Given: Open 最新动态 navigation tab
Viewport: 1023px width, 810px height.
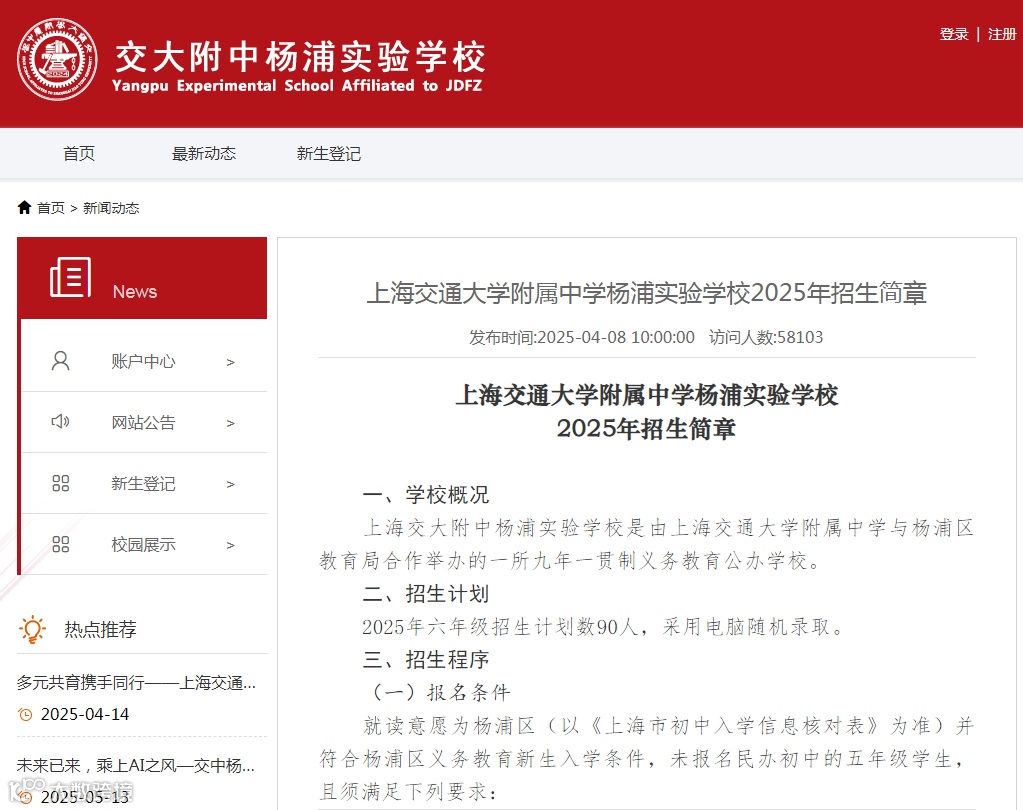Looking at the screenshot, I should point(204,153).
